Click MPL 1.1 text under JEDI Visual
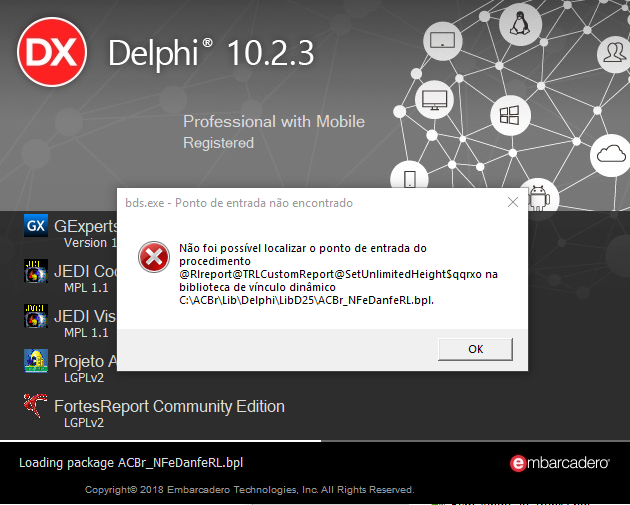 86,333
